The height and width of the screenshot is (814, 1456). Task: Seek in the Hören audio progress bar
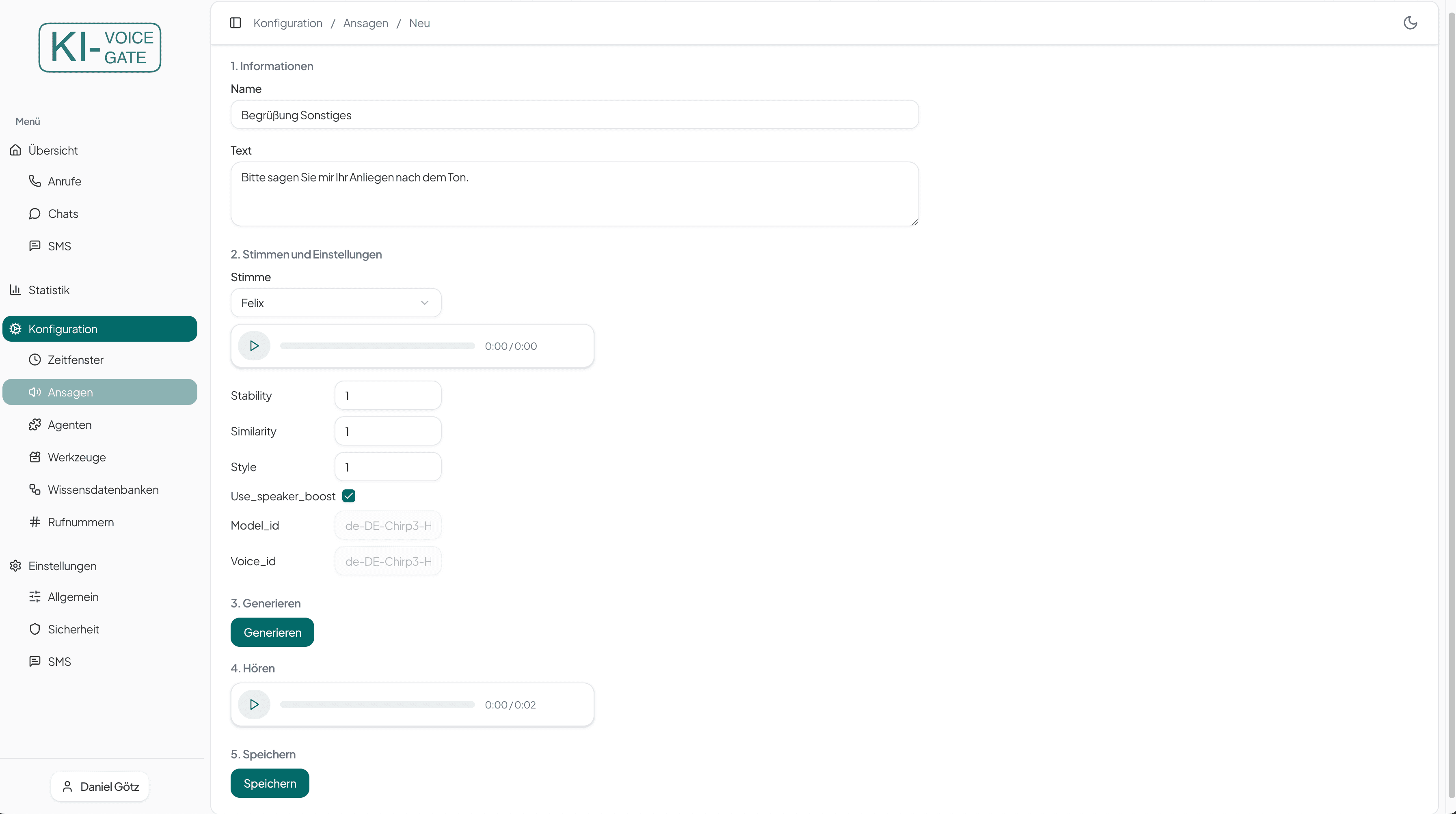tap(377, 704)
